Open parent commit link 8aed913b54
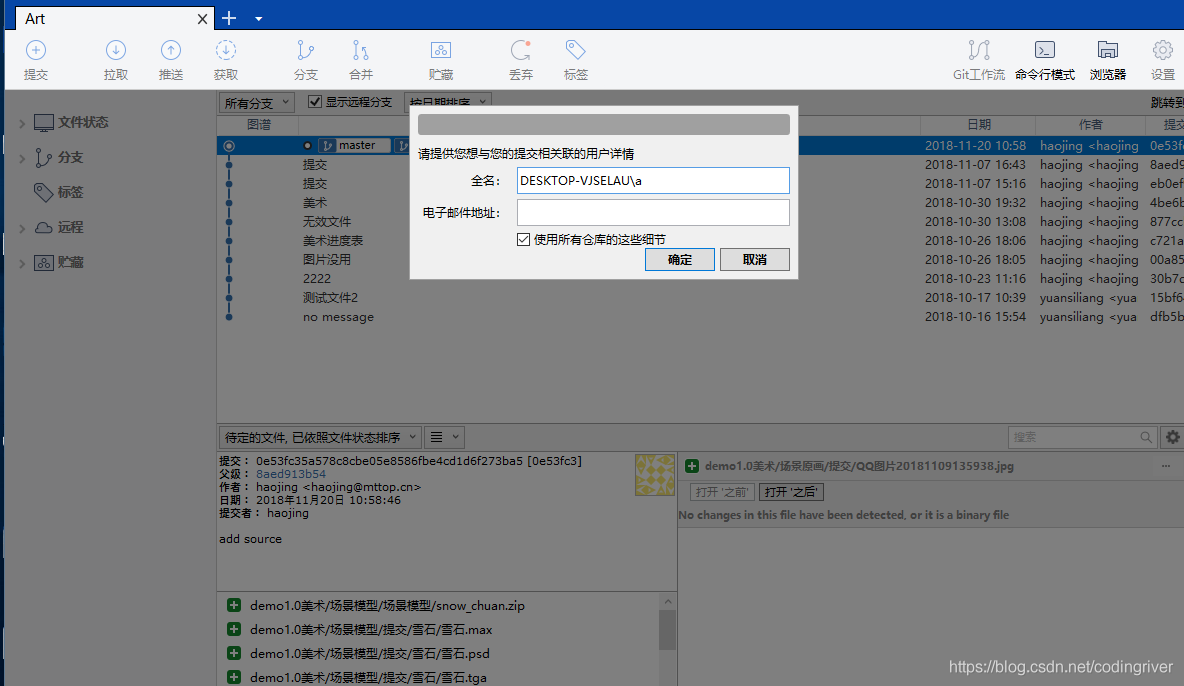 click(x=291, y=474)
